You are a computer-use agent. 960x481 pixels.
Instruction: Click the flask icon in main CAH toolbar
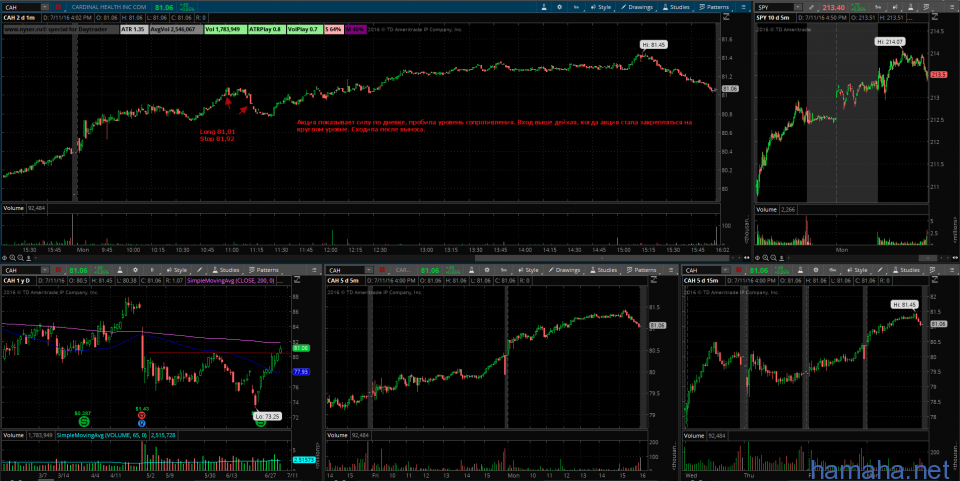(x=544, y=7)
